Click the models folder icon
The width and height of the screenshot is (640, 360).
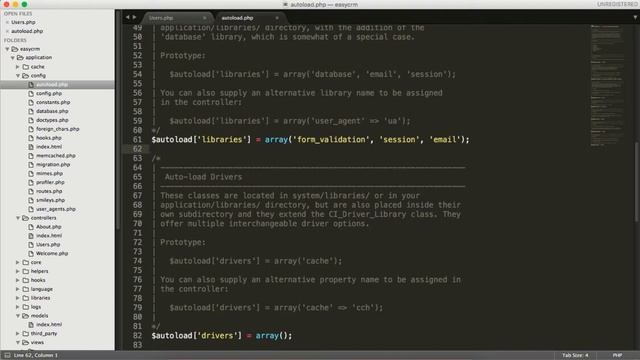25,316
